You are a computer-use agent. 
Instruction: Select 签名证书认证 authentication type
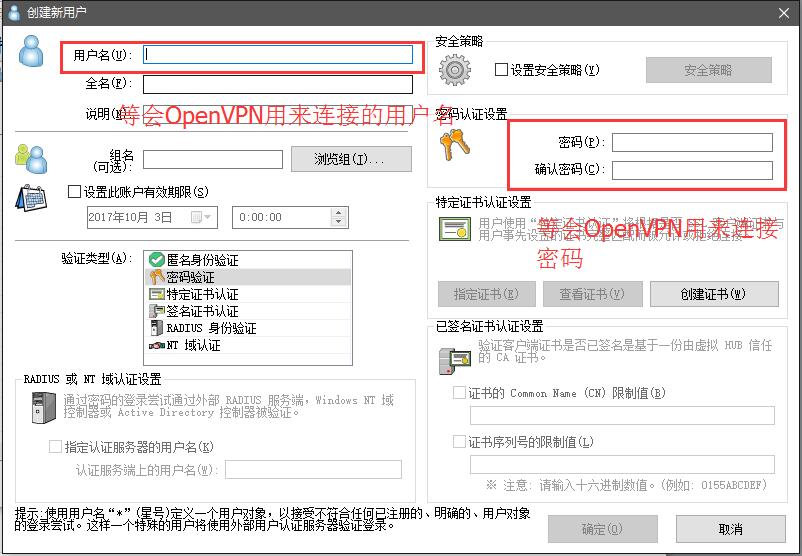pos(249,311)
